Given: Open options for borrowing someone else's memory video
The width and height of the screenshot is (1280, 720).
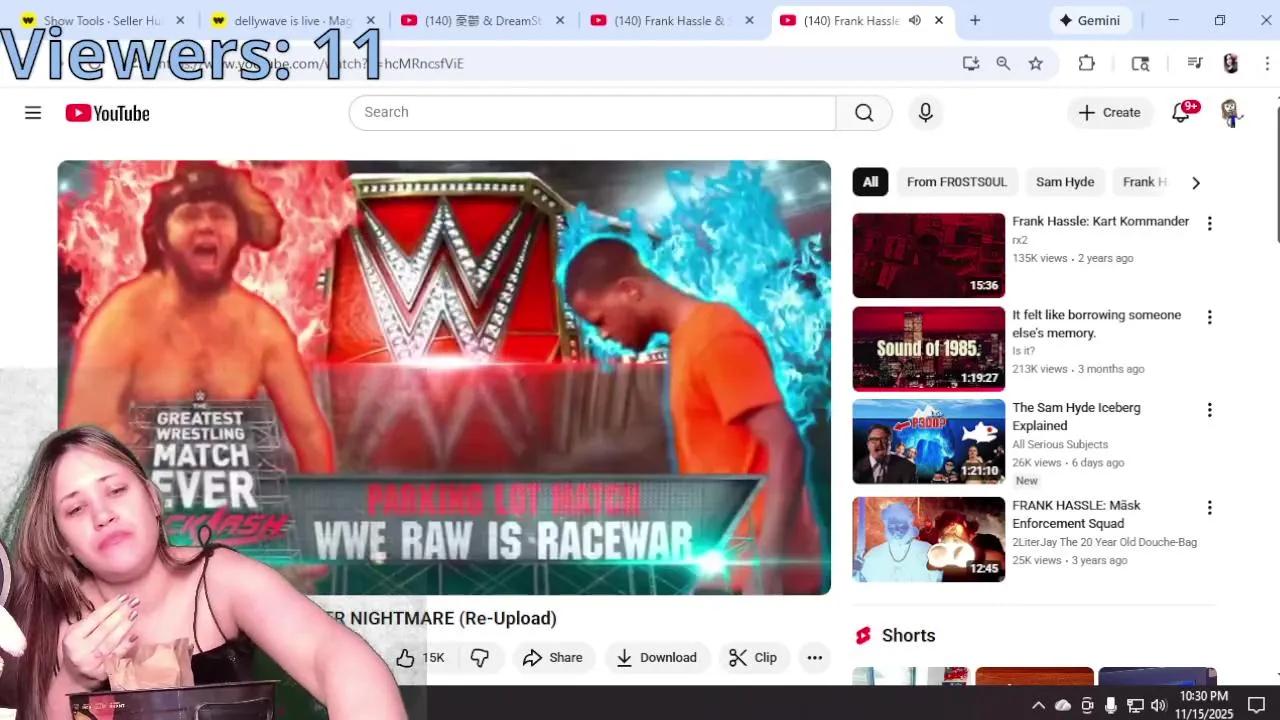Looking at the screenshot, I should tap(1209, 317).
